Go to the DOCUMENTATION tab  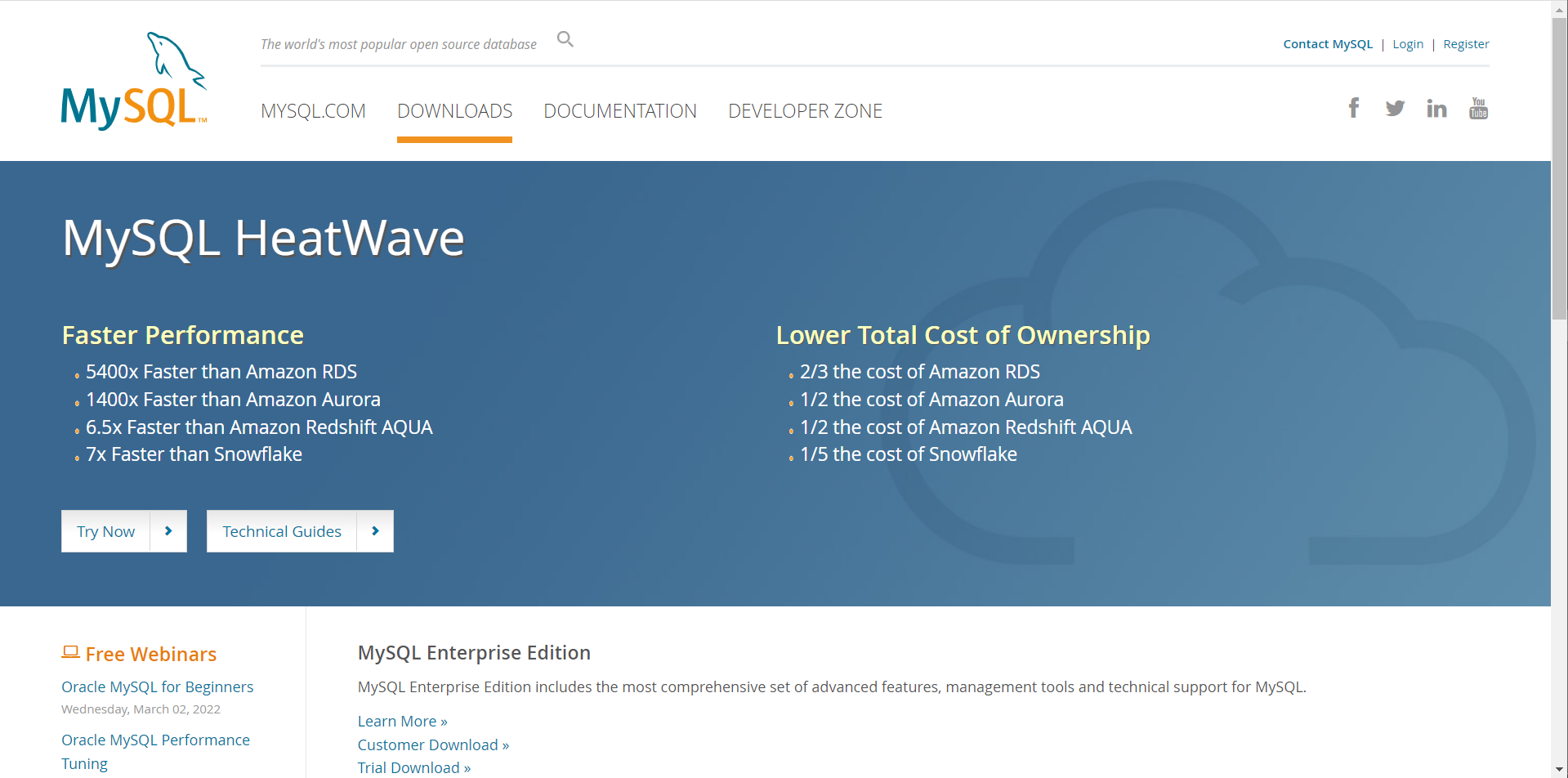pos(620,111)
